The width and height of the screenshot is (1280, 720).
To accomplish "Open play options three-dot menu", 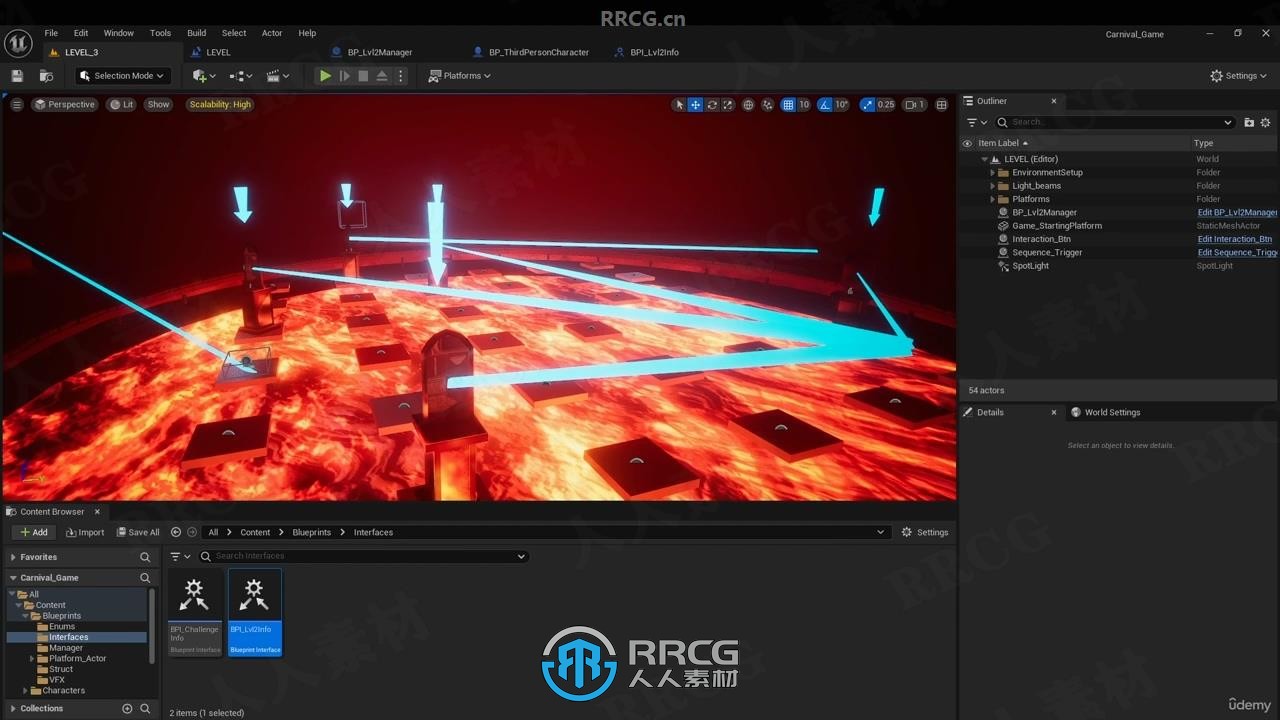I will coord(401,76).
